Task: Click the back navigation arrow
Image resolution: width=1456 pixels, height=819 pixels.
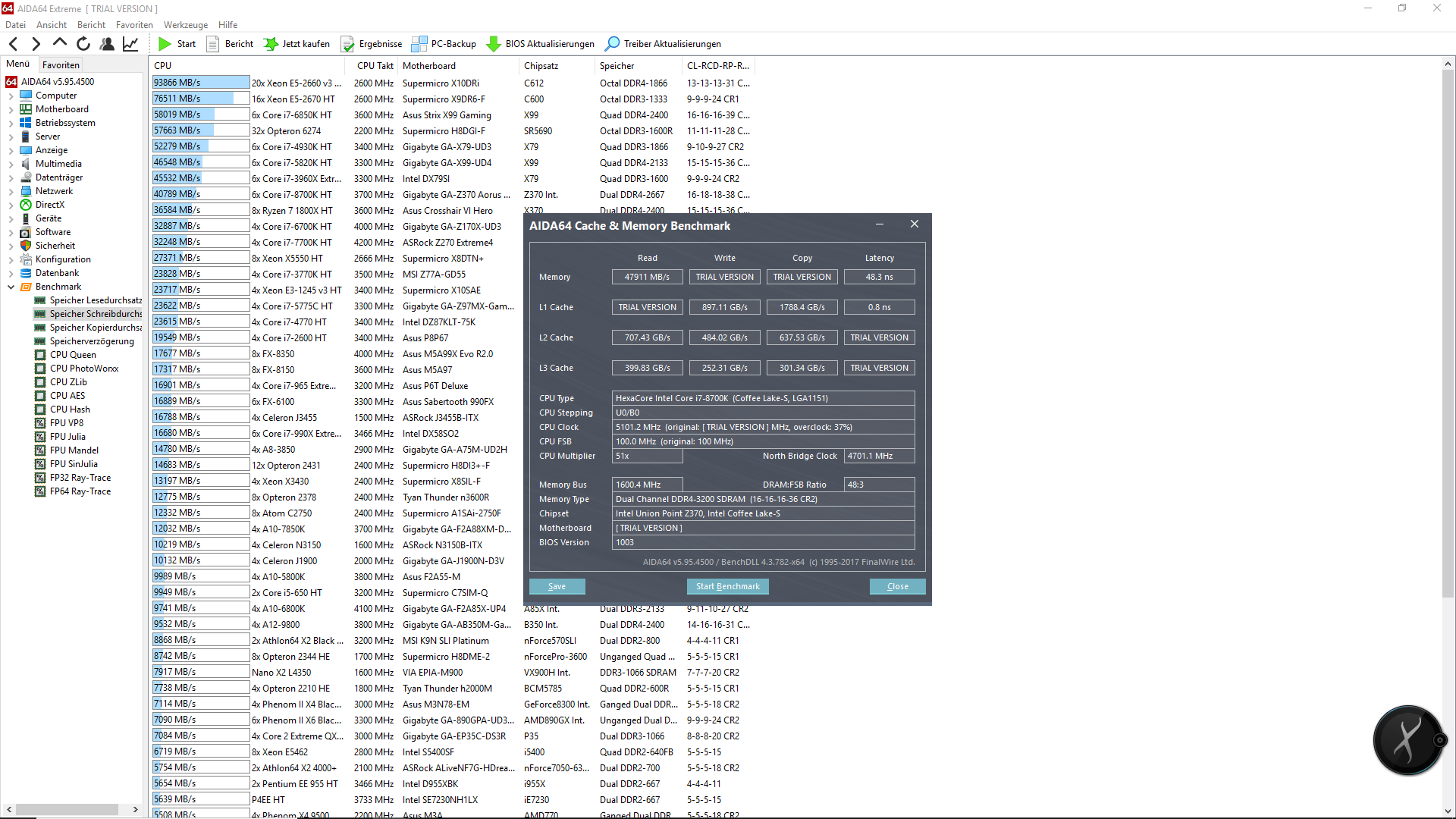Action: [x=14, y=44]
